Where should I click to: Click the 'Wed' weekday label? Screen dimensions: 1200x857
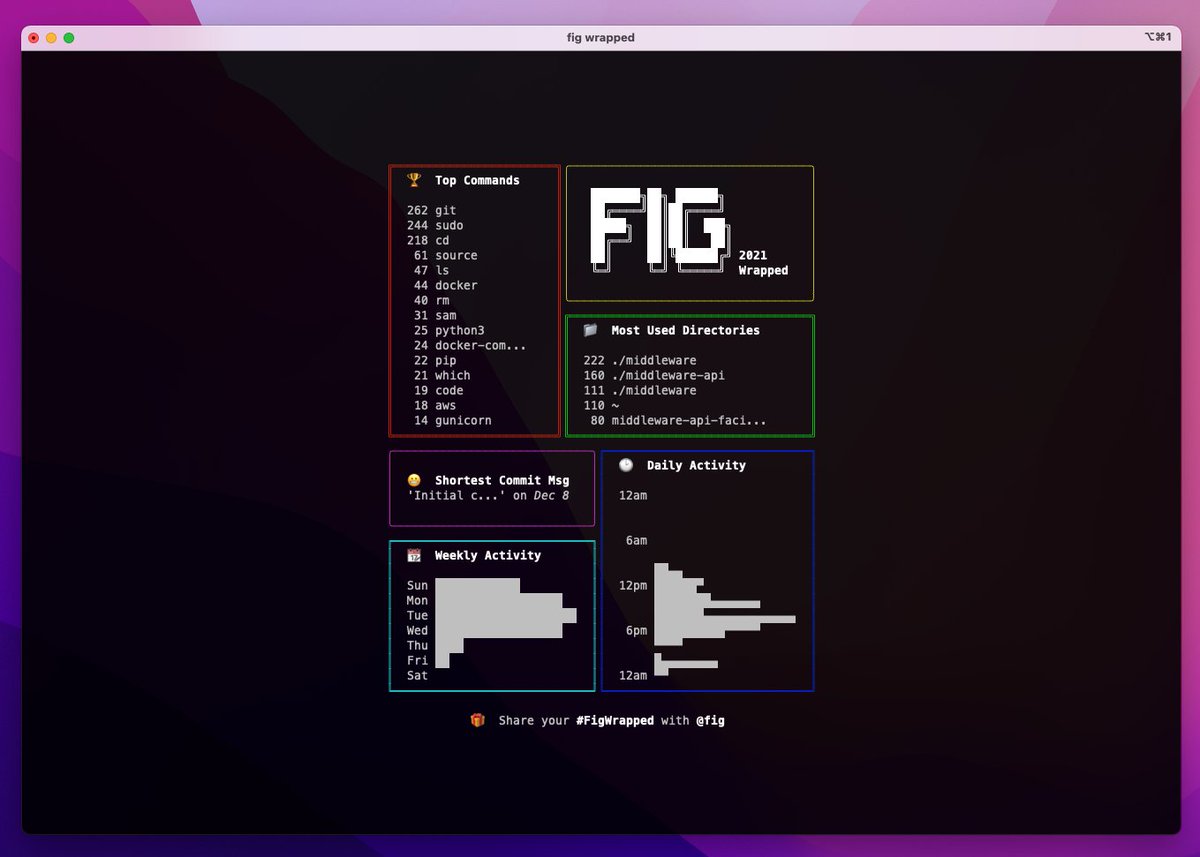click(417, 630)
